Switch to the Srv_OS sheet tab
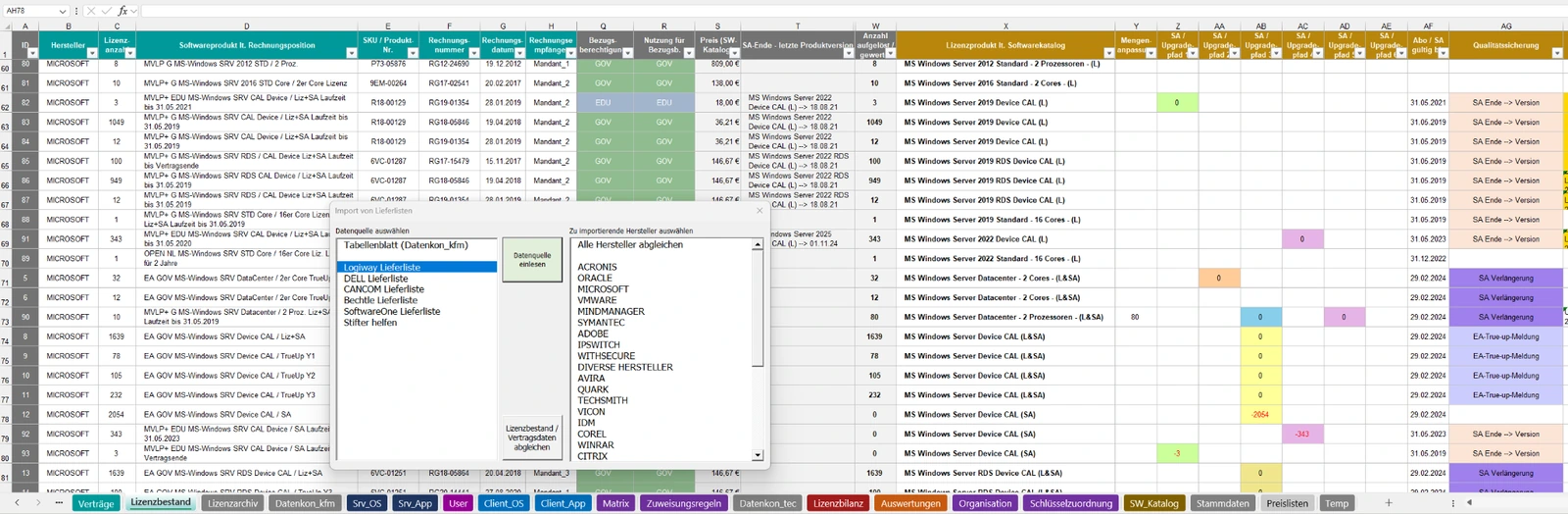 pos(367,503)
